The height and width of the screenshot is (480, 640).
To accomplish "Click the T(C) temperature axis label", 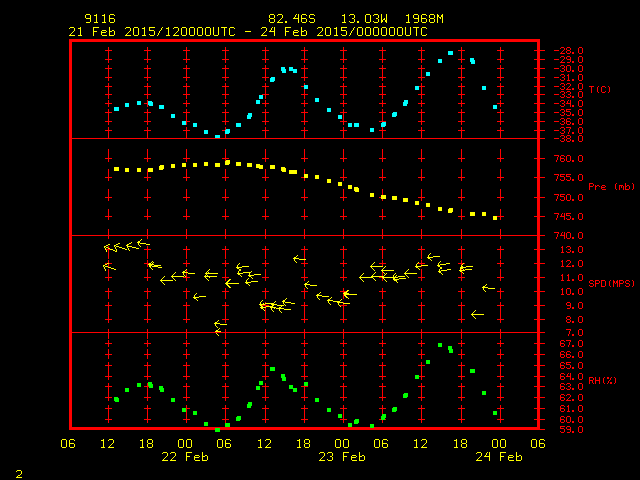I will [600, 89].
